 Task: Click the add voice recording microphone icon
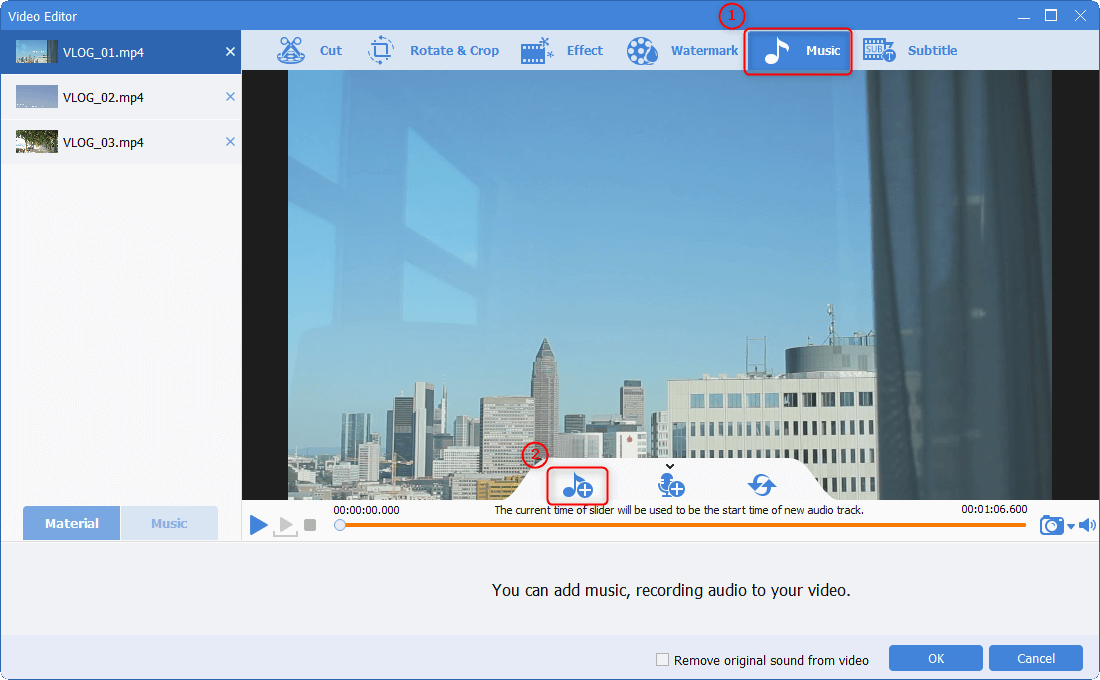point(670,486)
